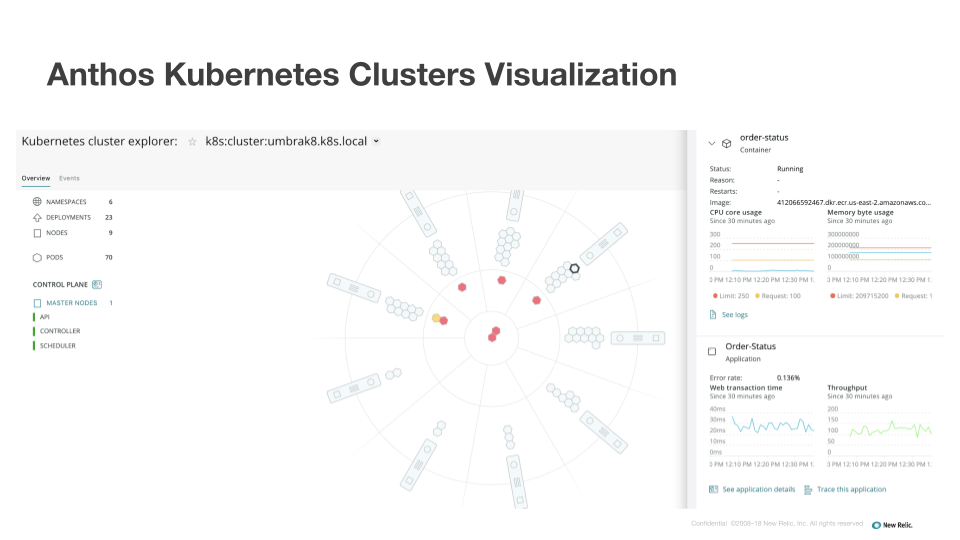Click the DEPLOYMENTS label
This screenshot has height=540, width=960.
click(x=69, y=217)
